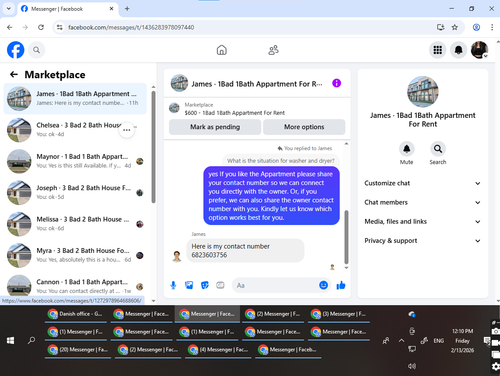Attach a photo with the image icon
The height and width of the screenshot is (376, 500).
click(x=189, y=285)
